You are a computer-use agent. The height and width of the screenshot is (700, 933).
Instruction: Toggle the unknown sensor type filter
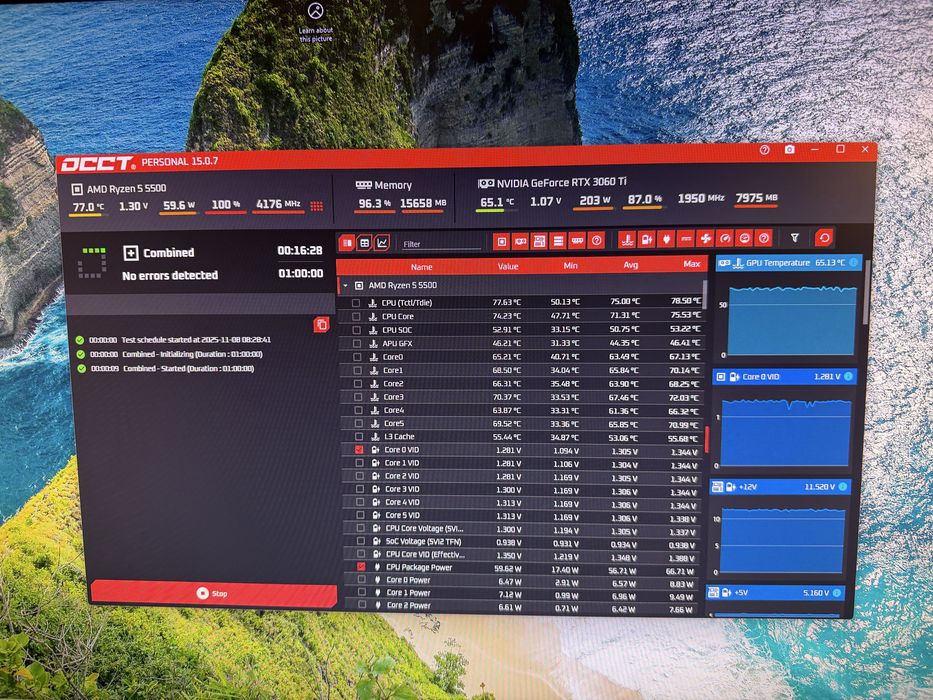(x=764, y=238)
